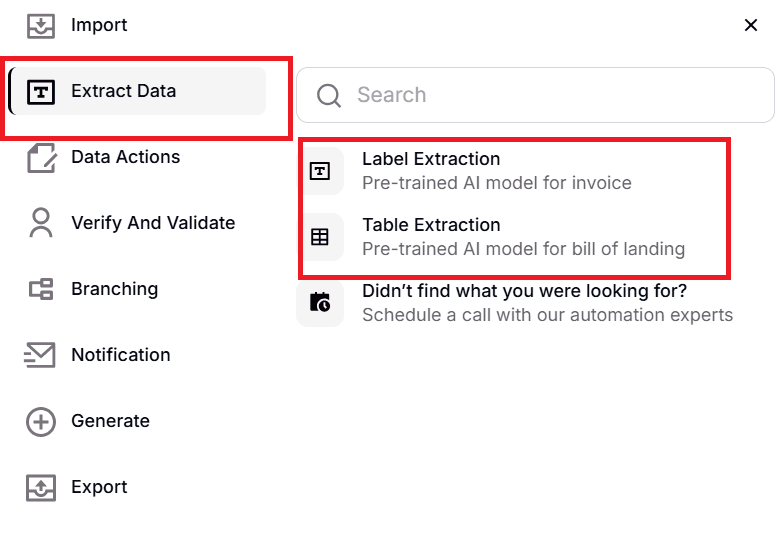Image resolution: width=777 pixels, height=550 pixels.
Task: Choose Label Extraction pre-trained invoice model
Action: (x=496, y=171)
